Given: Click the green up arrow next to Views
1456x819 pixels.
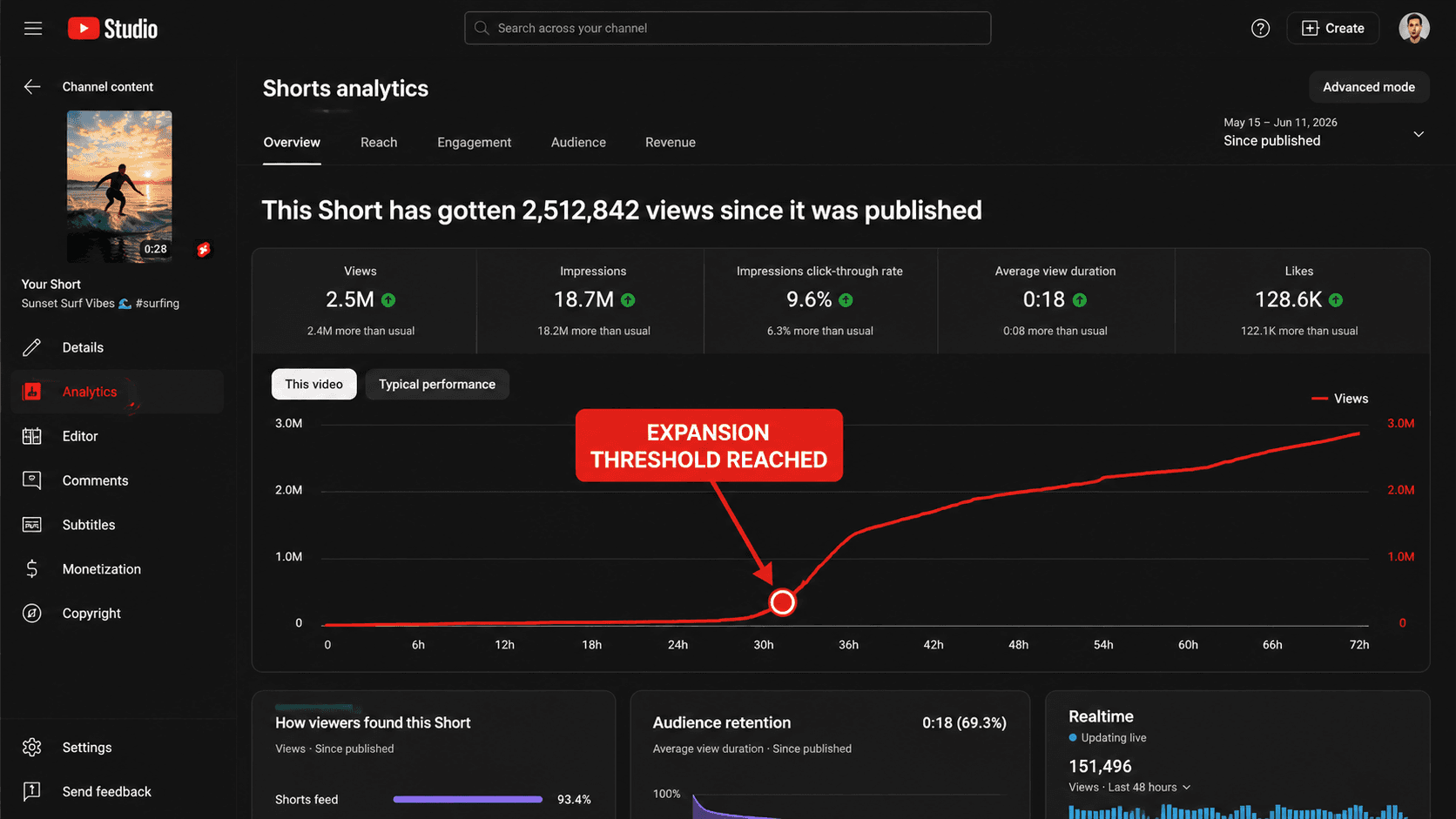Looking at the screenshot, I should click(x=388, y=300).
